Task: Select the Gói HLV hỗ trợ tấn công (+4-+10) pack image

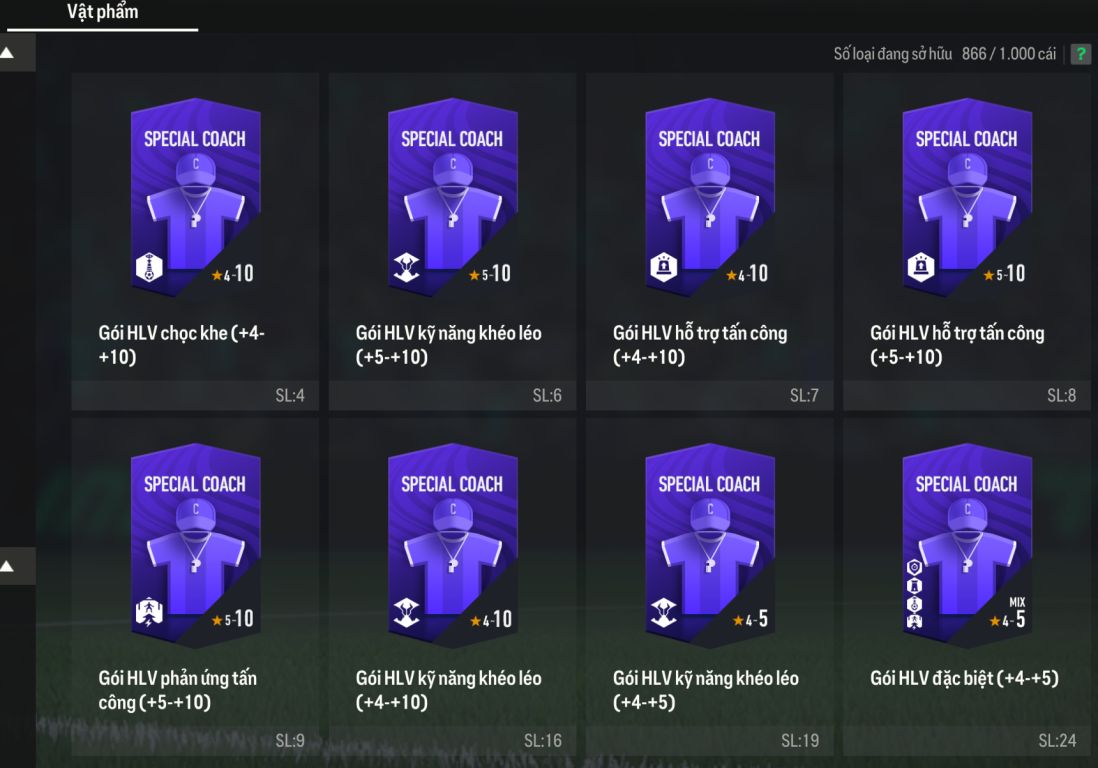Action: (x=709, y=195)
